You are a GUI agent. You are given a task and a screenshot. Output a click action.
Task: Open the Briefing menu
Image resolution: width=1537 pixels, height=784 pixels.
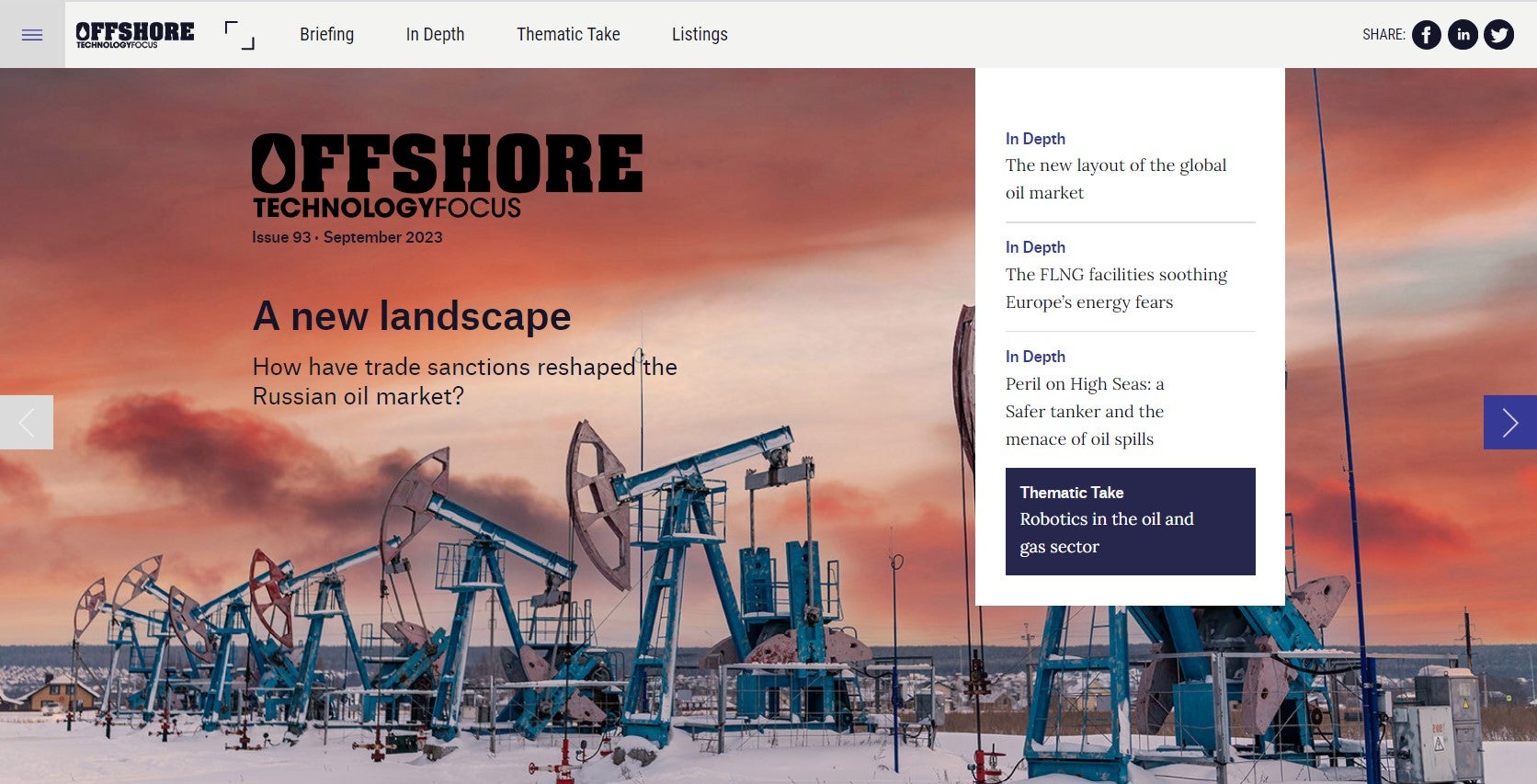(326, 35)
